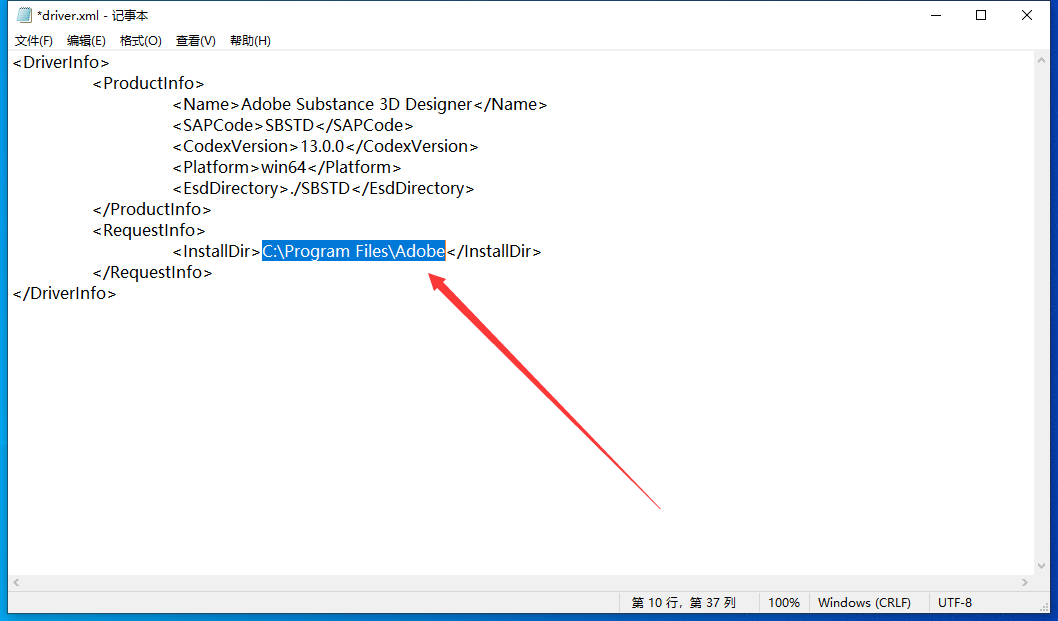
Task: Click the opening <RequestInfo> tag
Action: [148, 230]
